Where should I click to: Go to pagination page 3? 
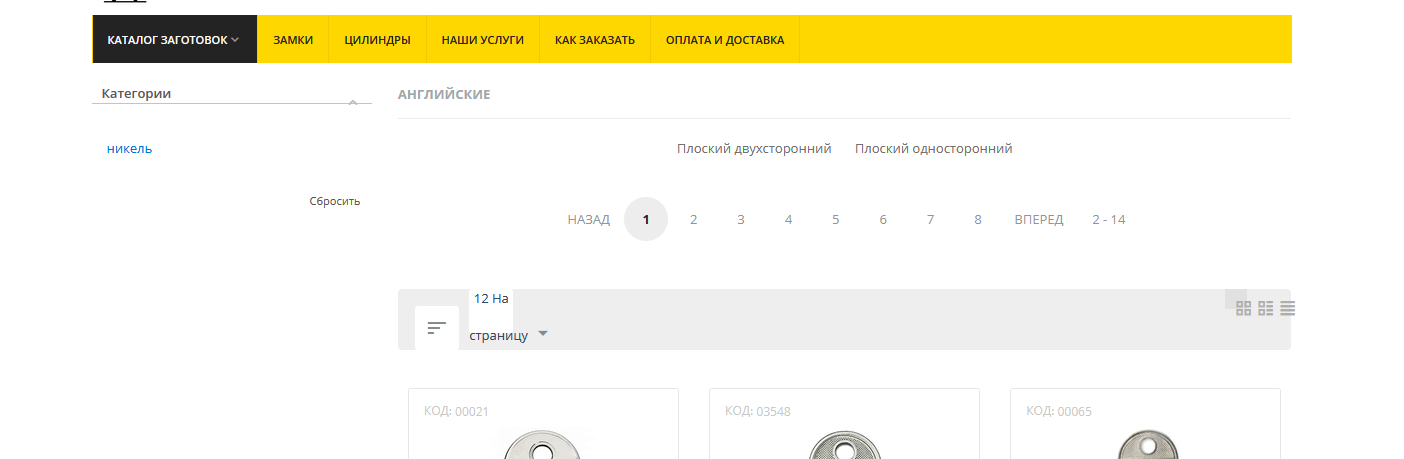741,219
